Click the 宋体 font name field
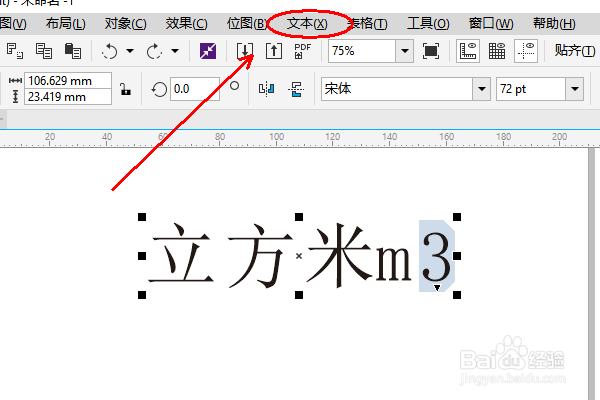Viewport: 600px width, 400px height. pyautogui.click(x=397, y=89)
